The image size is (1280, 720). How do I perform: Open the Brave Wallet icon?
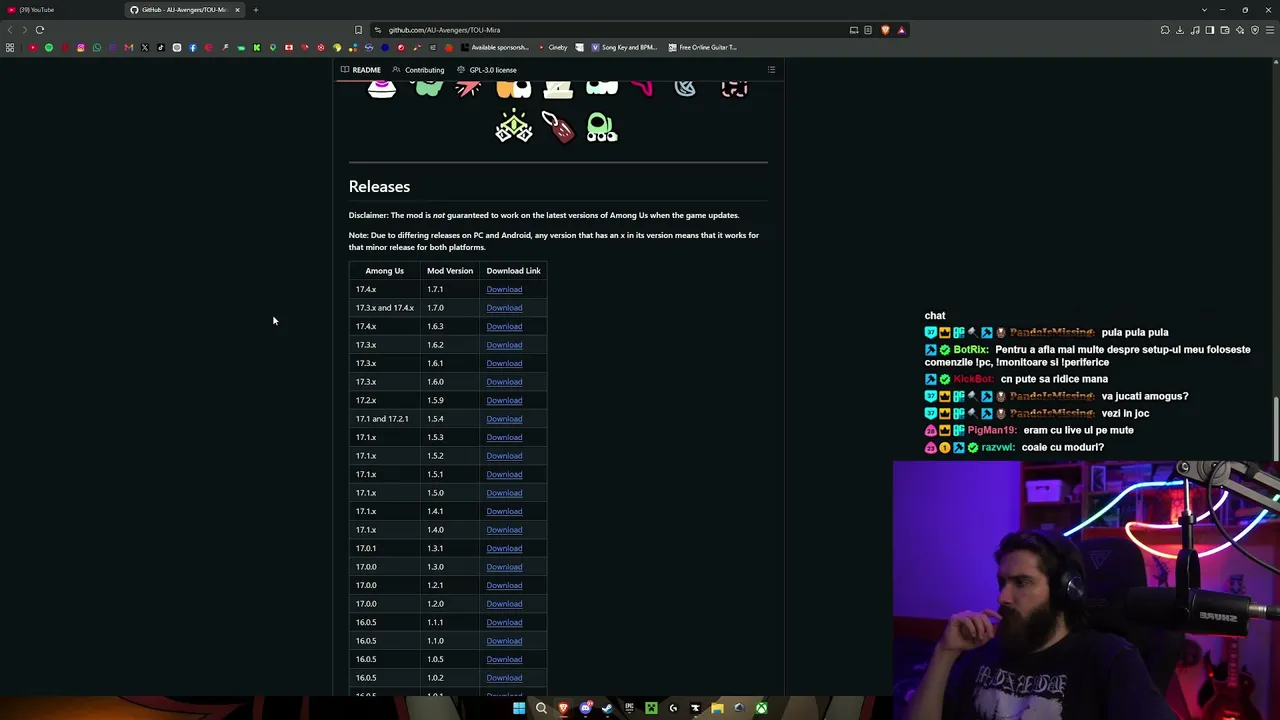(1225, 30)
